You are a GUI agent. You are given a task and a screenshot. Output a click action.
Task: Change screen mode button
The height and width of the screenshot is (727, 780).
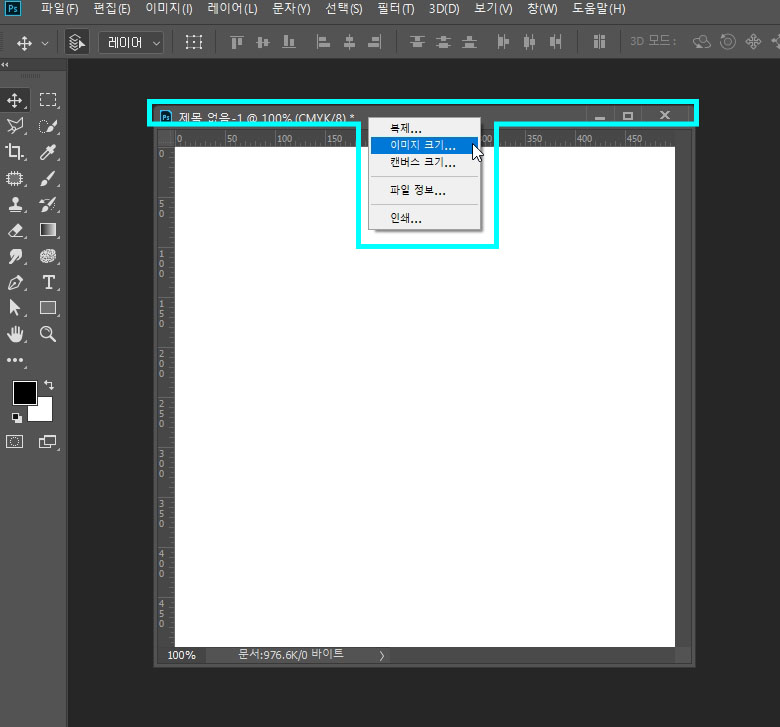pyautogui.click(x=48, y=441)
